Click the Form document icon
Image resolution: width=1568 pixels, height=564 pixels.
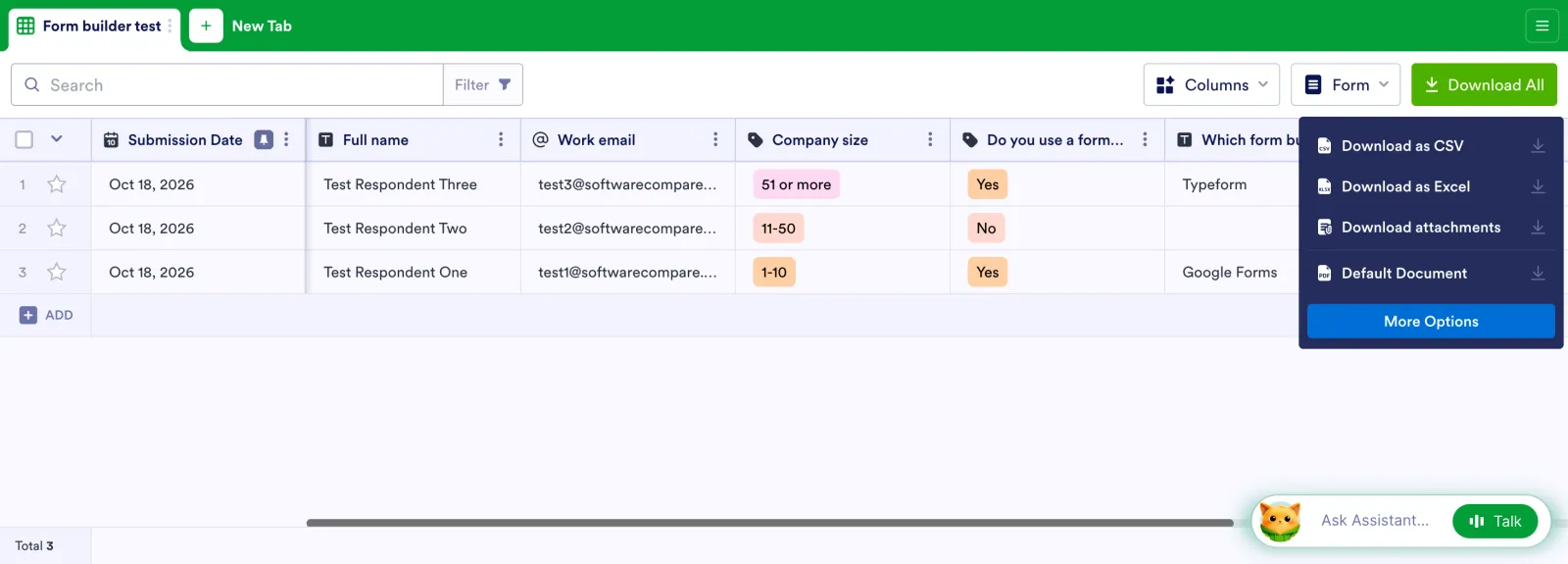tap(1313, 85)
